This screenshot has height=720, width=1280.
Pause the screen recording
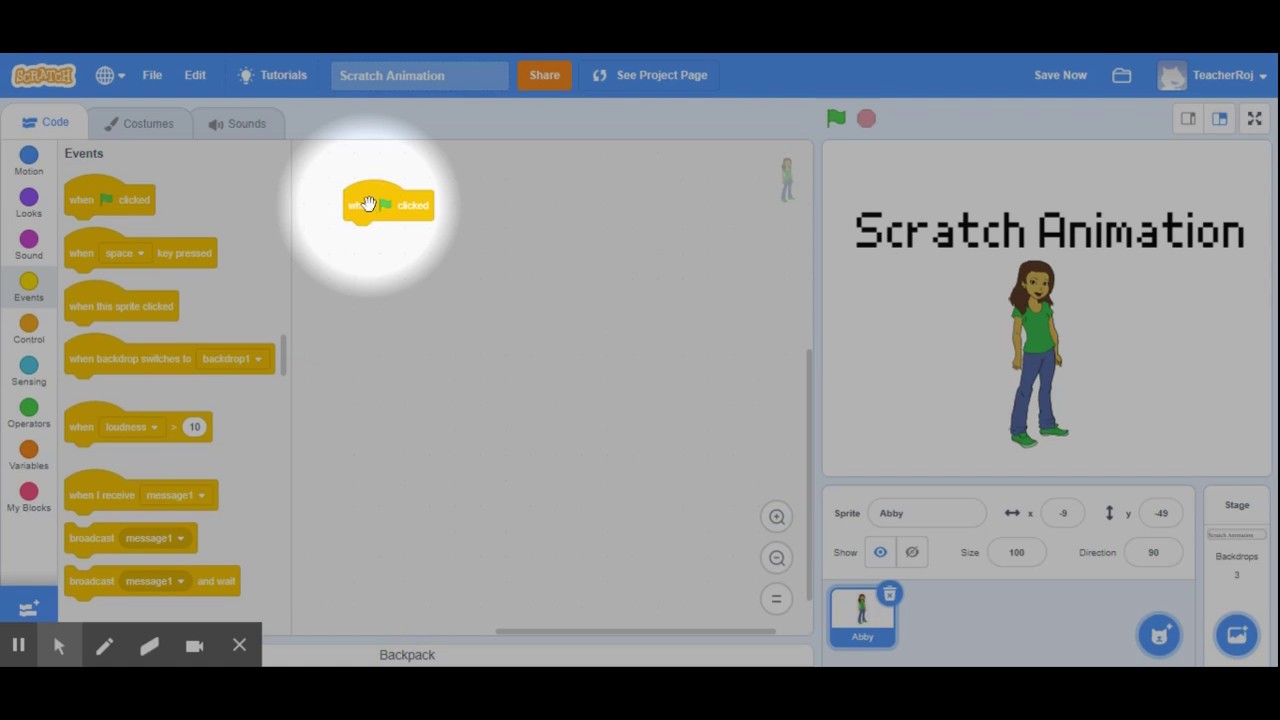pyautogui.click(x=18, y=646)
